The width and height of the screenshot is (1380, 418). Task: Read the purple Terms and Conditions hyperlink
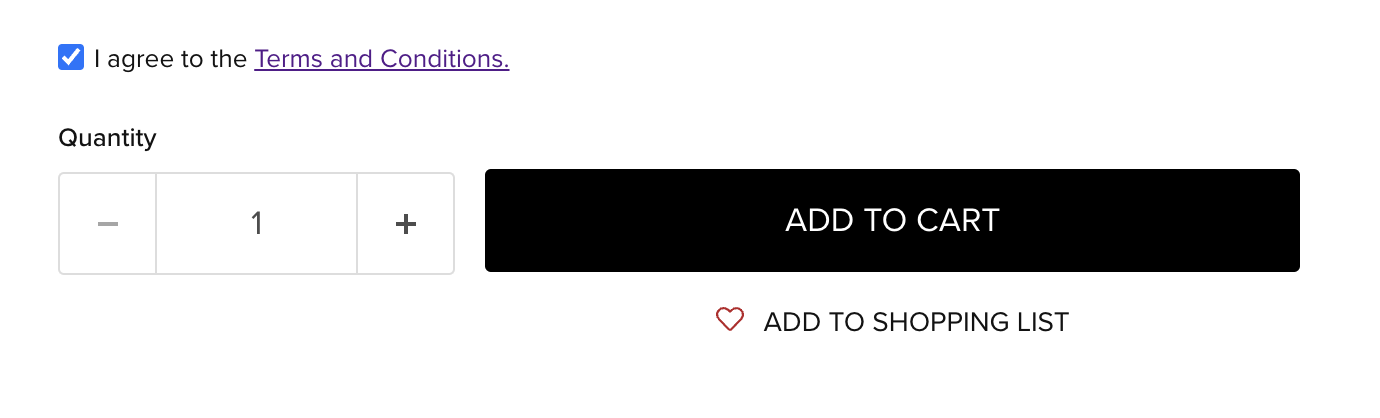click(x=382, y=59)
